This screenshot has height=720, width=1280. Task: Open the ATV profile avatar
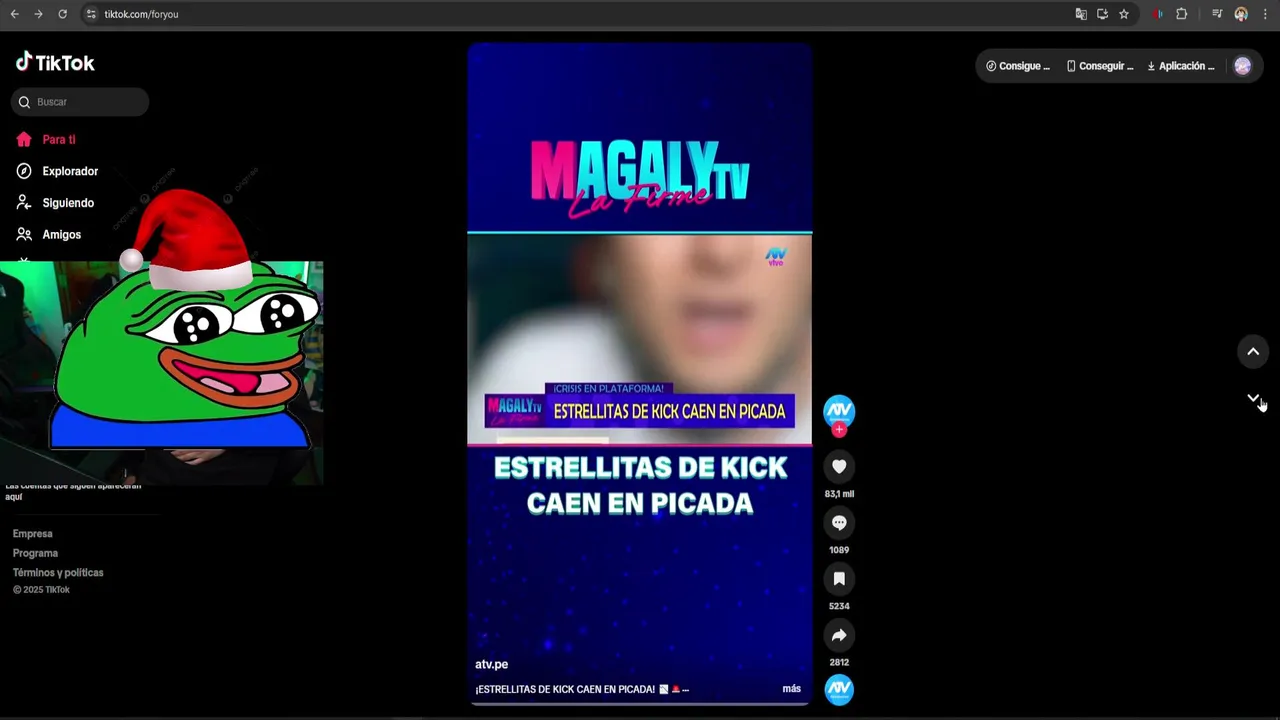[x=839, y=410]
